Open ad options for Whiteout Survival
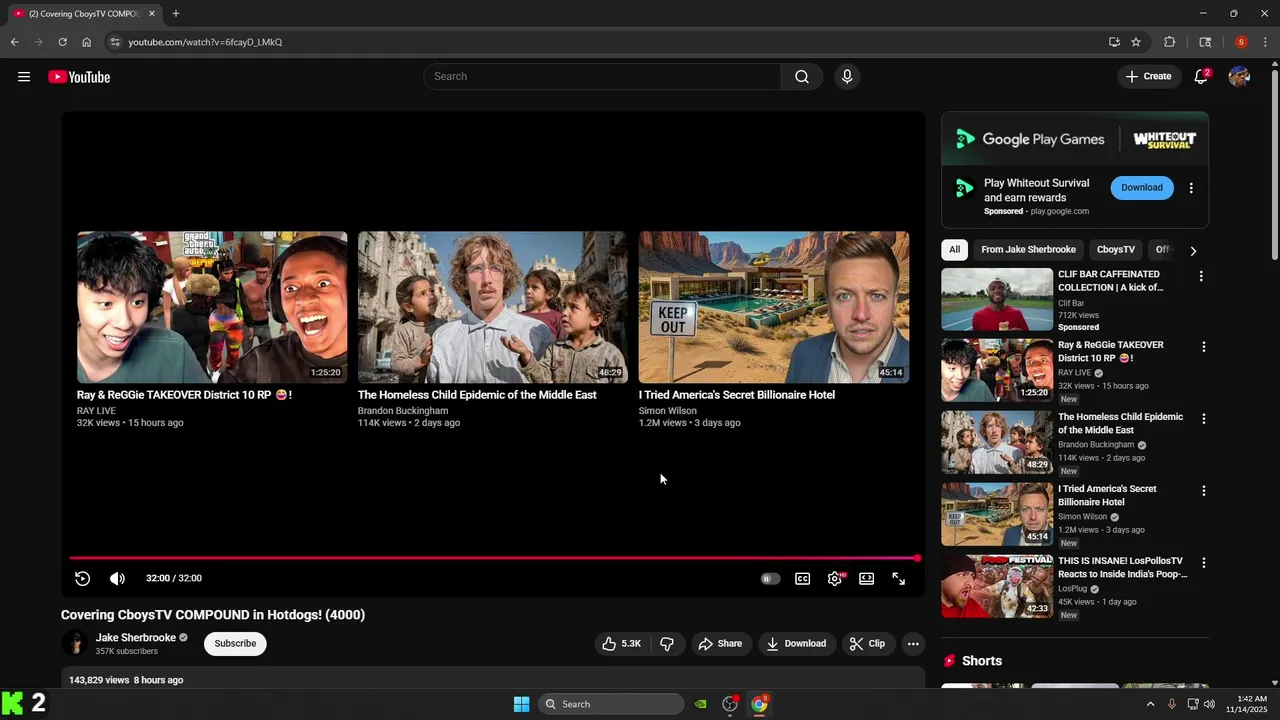 (1191, 188)
